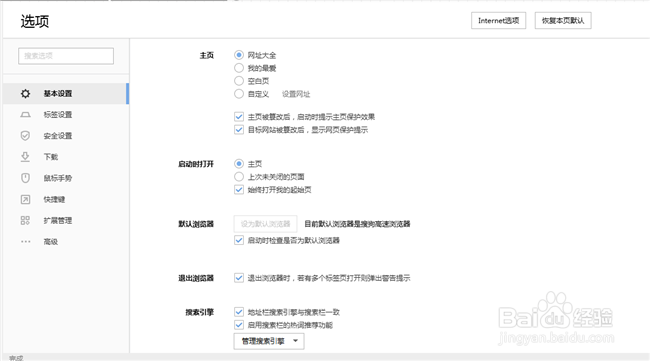Screen dimensions: 650x361
Task: Expand the 管理搜索引擎 dropdown
Action: pyautogui.click(x=269, y=341)
